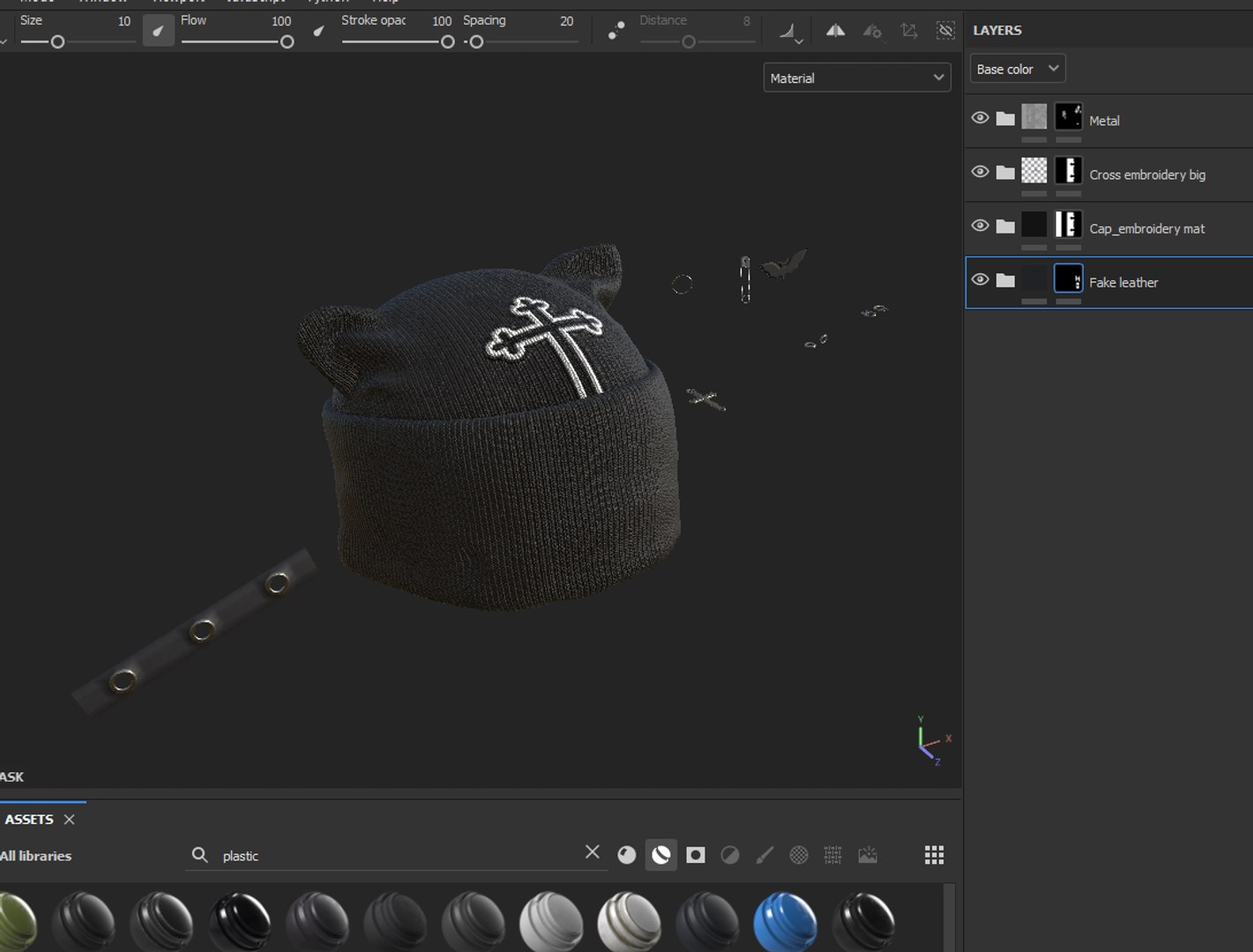Select the Metal layer name
Viewport: 1253px width, 952px height.
pos(1104,121)
